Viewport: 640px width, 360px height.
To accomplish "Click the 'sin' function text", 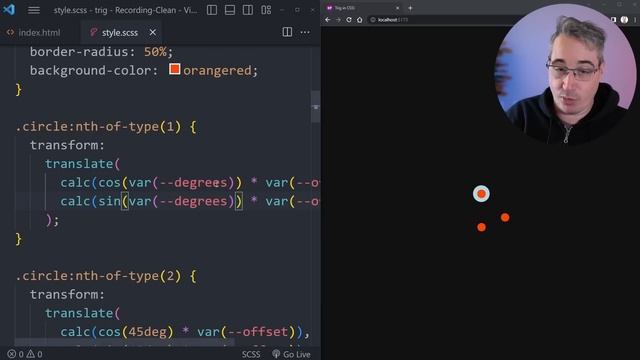I will tap(109, 201).
